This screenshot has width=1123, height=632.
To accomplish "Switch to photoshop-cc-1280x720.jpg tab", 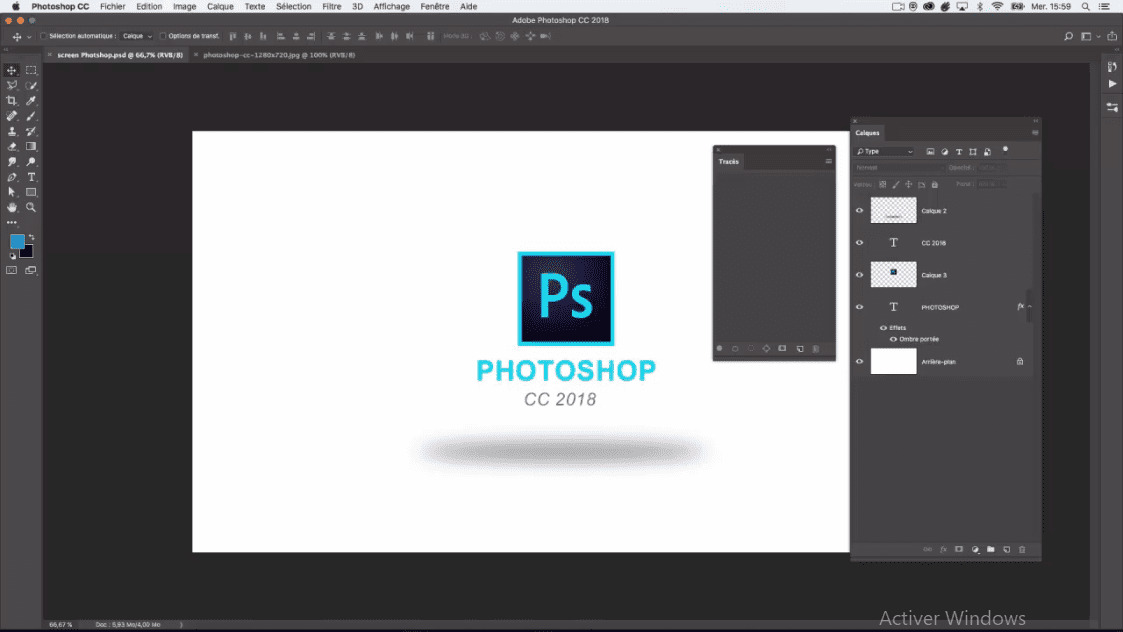I will [279, 54].
